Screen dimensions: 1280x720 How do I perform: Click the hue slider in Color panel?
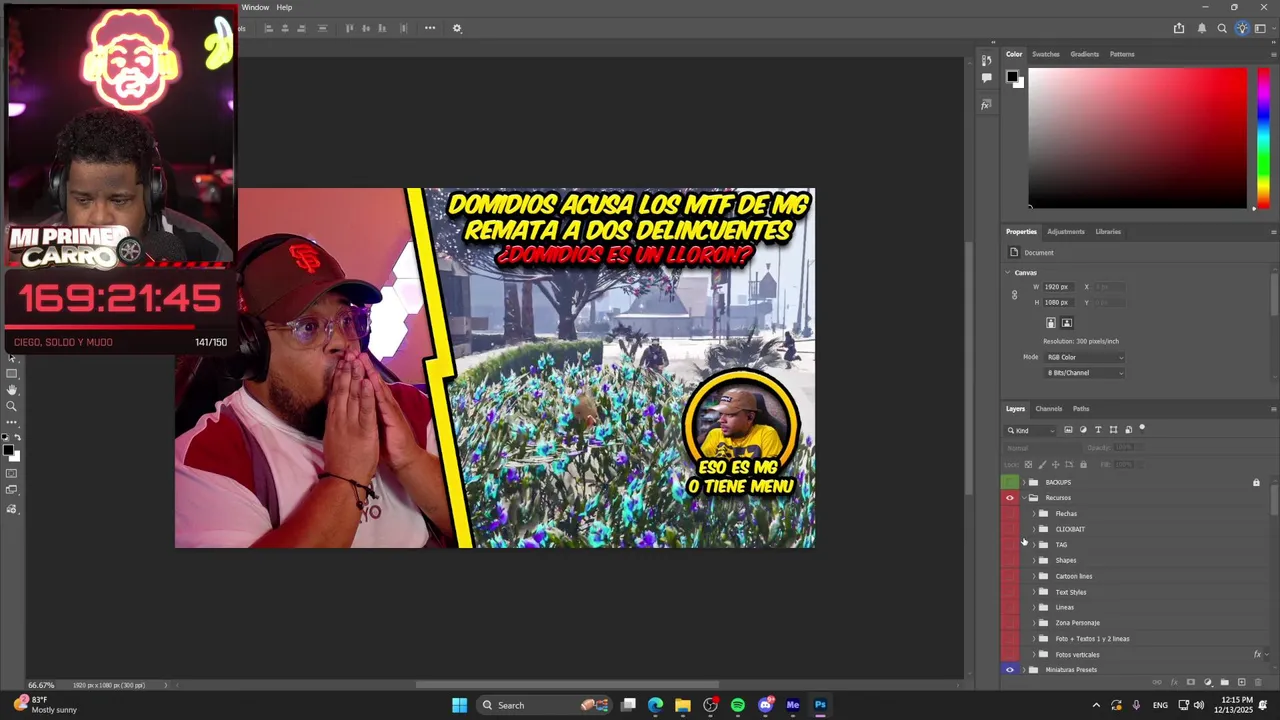[1263, 138]
